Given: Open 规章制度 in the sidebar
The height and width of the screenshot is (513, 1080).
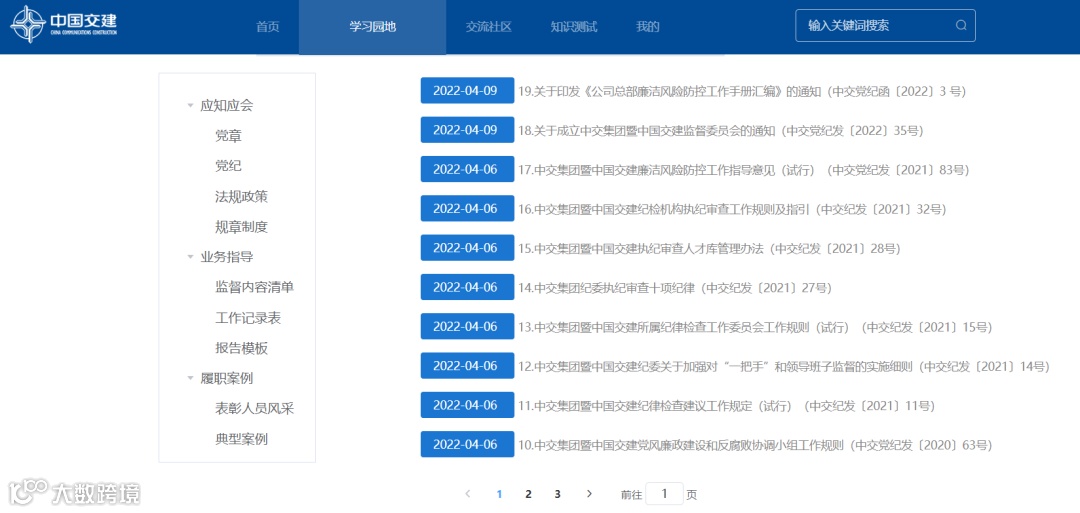Looking at the screenshot, I should [241, 227].
